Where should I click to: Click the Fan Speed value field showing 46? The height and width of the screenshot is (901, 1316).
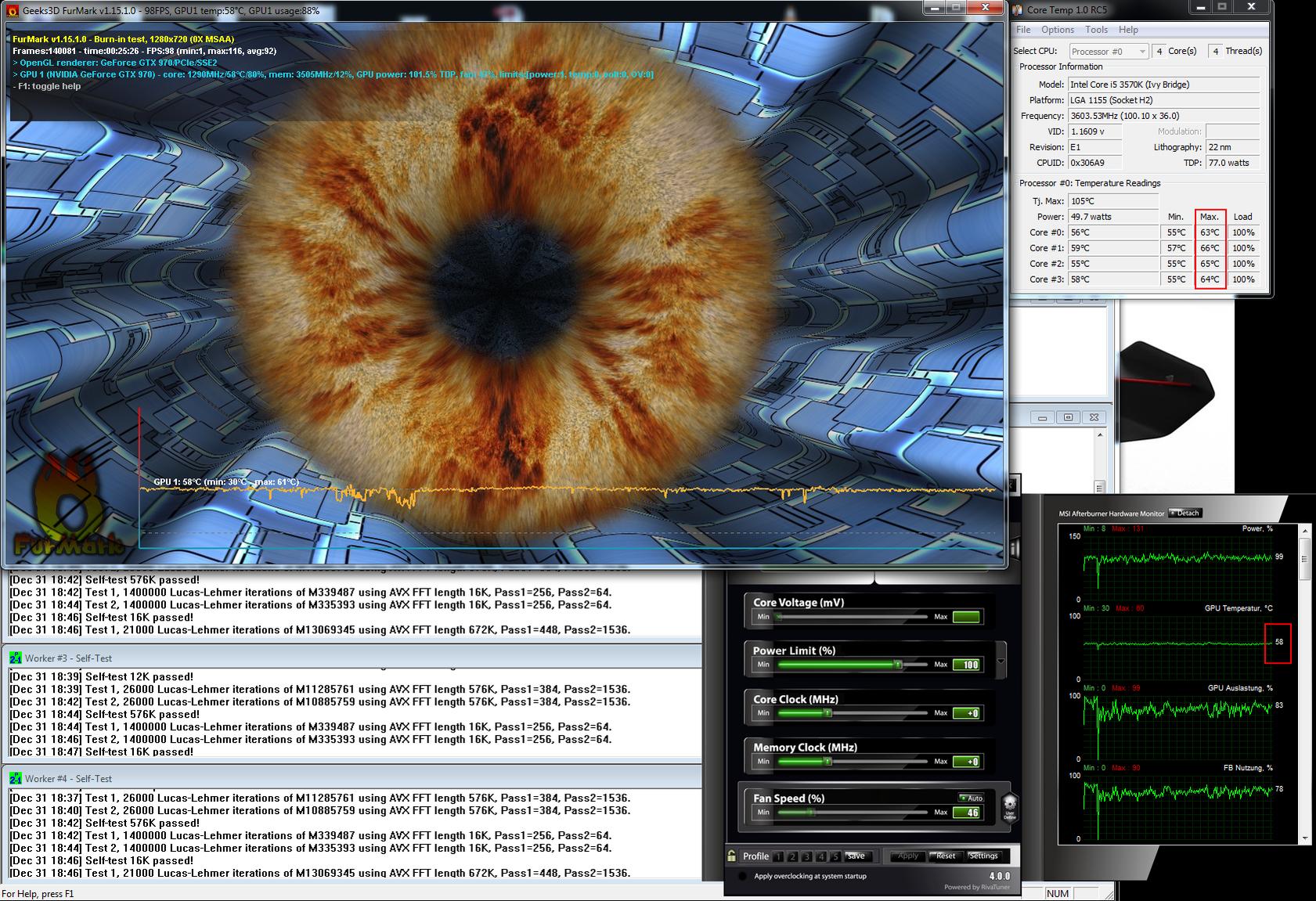point(967,813)
